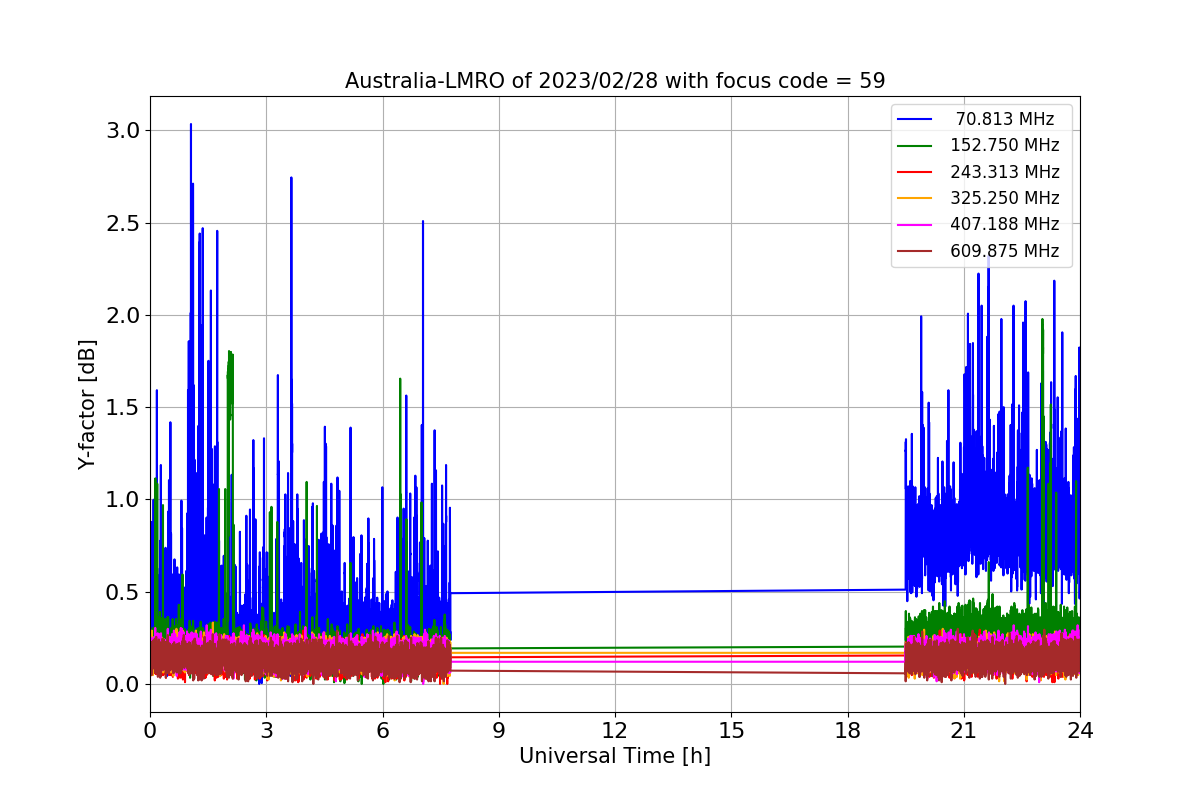Click the 15 tick on the time axis
Image resolution: width=1200 pixels, height=800 pixels.
731,730
